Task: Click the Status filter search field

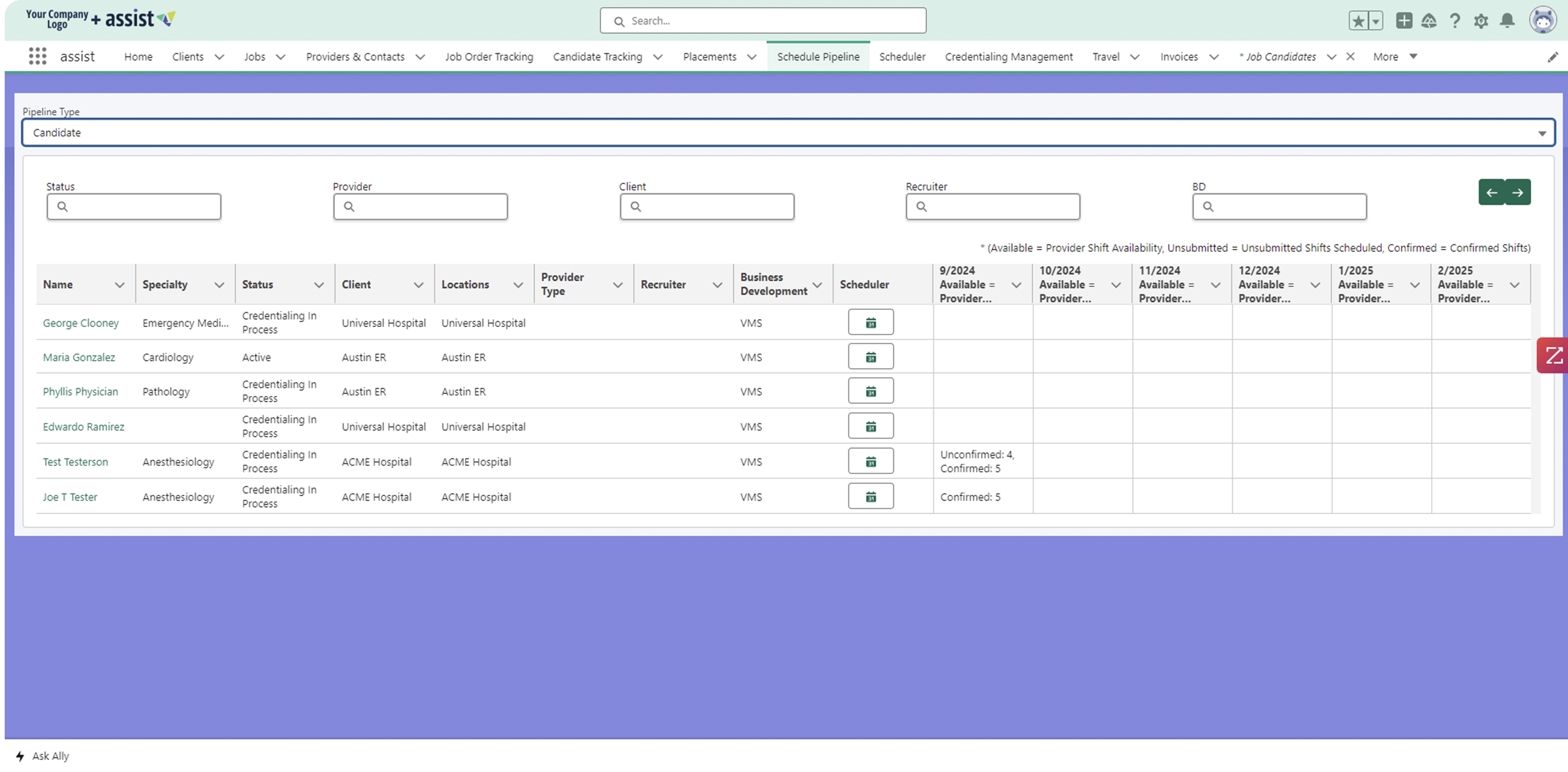Action: tap(134, 207)
